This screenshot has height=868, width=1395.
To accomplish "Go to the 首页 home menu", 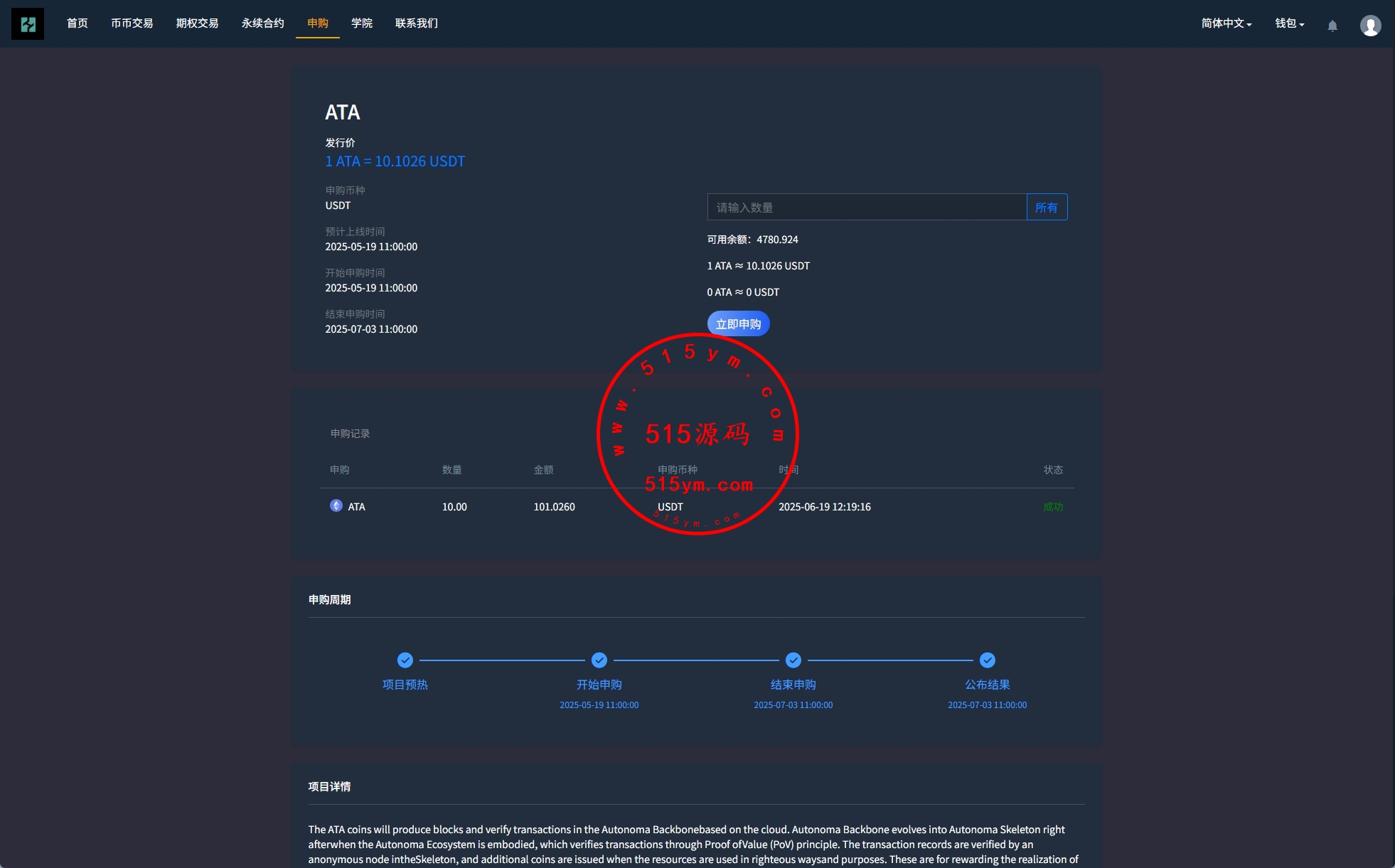I will coord(77,23).
